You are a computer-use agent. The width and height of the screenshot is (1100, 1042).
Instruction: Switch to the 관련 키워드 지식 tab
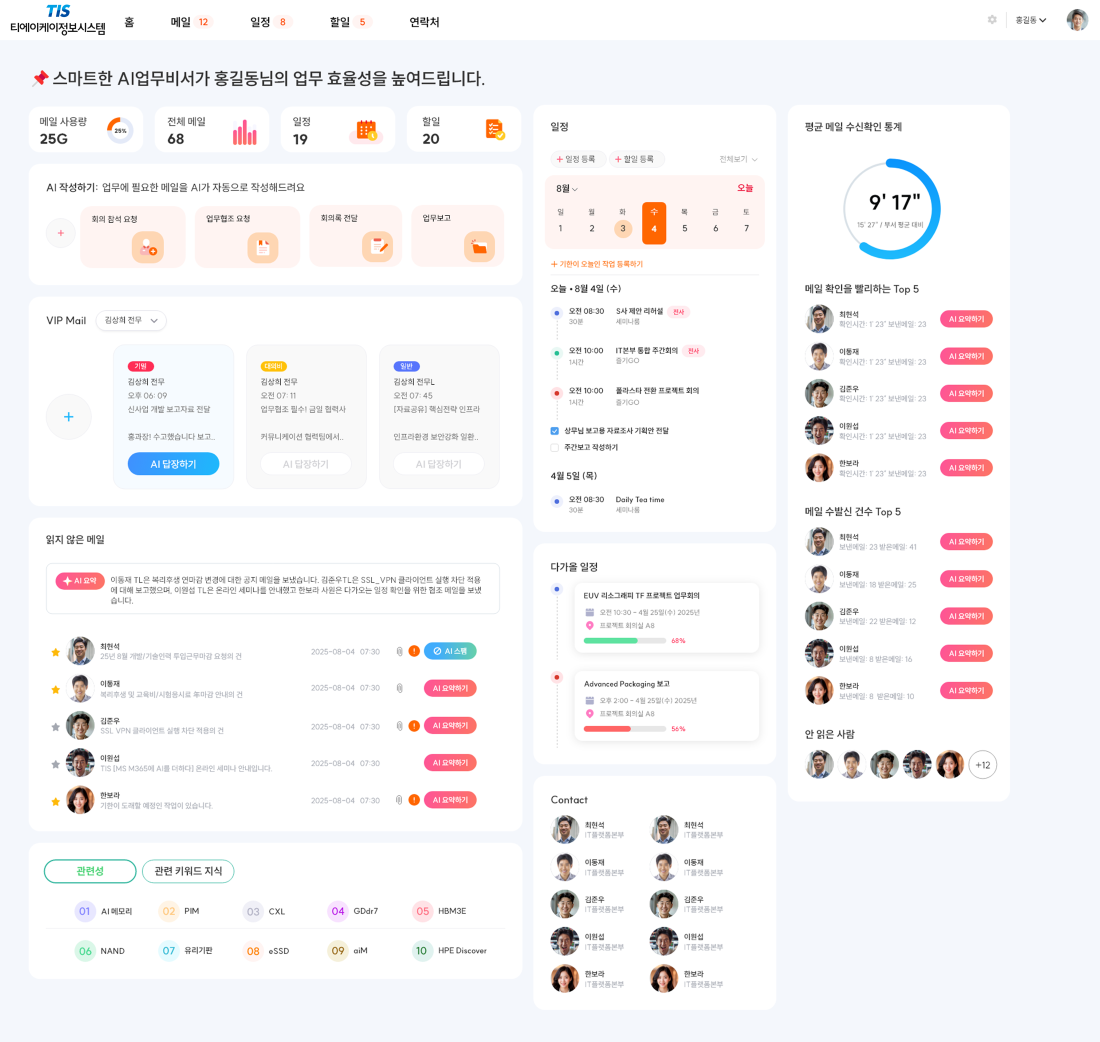[188, 871]
